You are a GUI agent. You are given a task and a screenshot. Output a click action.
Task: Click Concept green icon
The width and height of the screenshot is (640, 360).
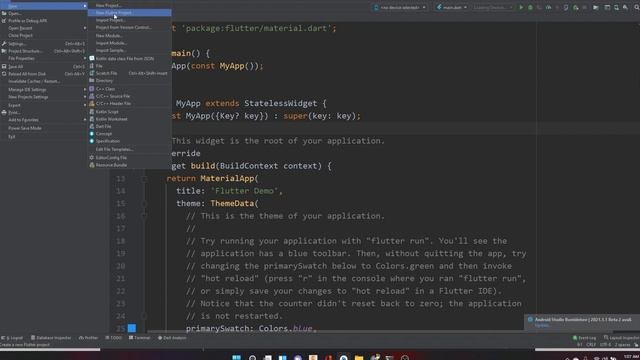click(92, 133)
